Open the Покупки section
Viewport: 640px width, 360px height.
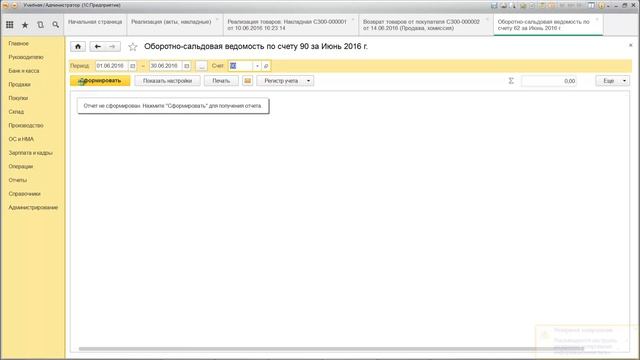[x=18, y=98]
